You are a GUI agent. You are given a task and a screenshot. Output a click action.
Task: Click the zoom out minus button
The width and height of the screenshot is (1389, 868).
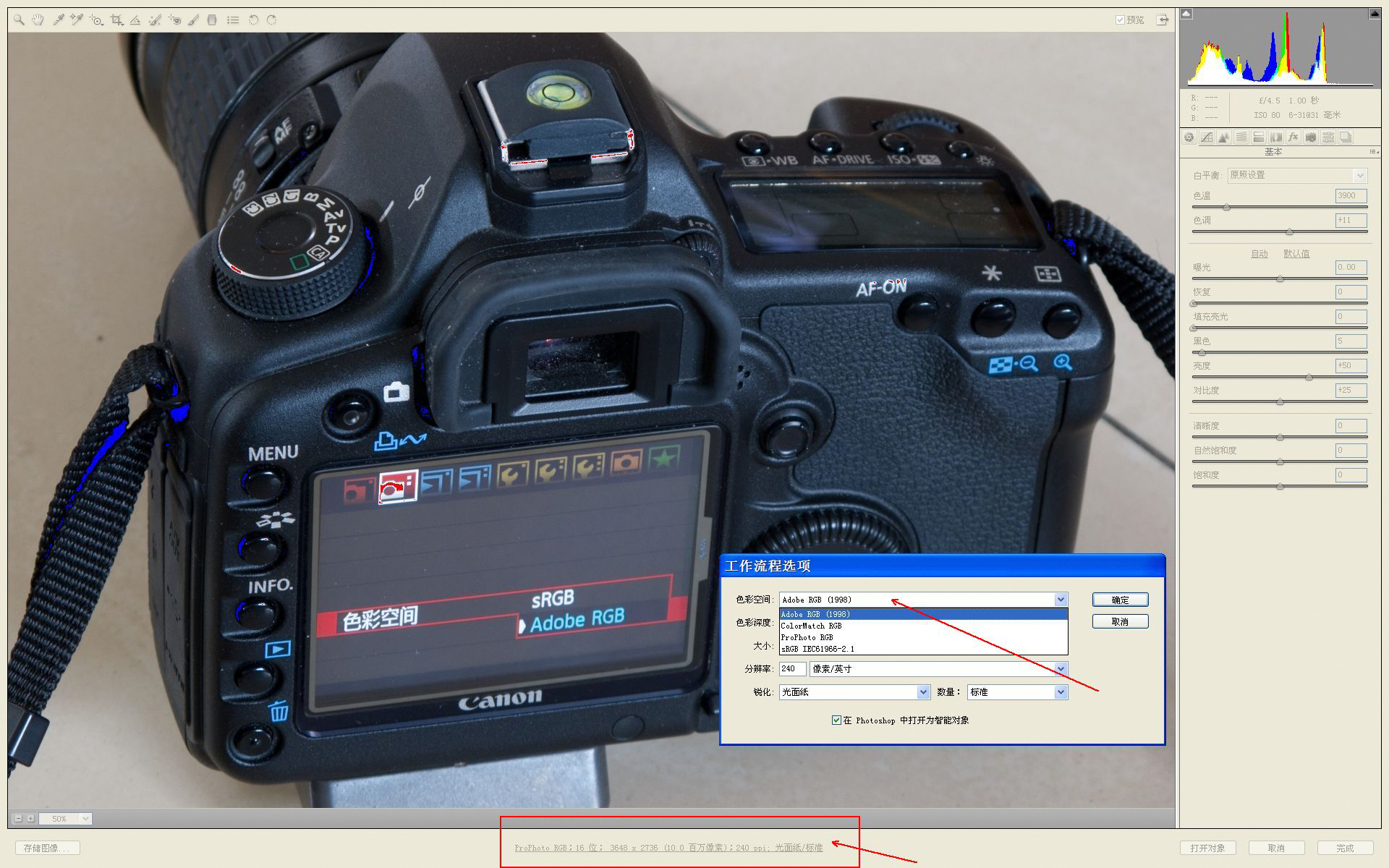pos(19,819)
